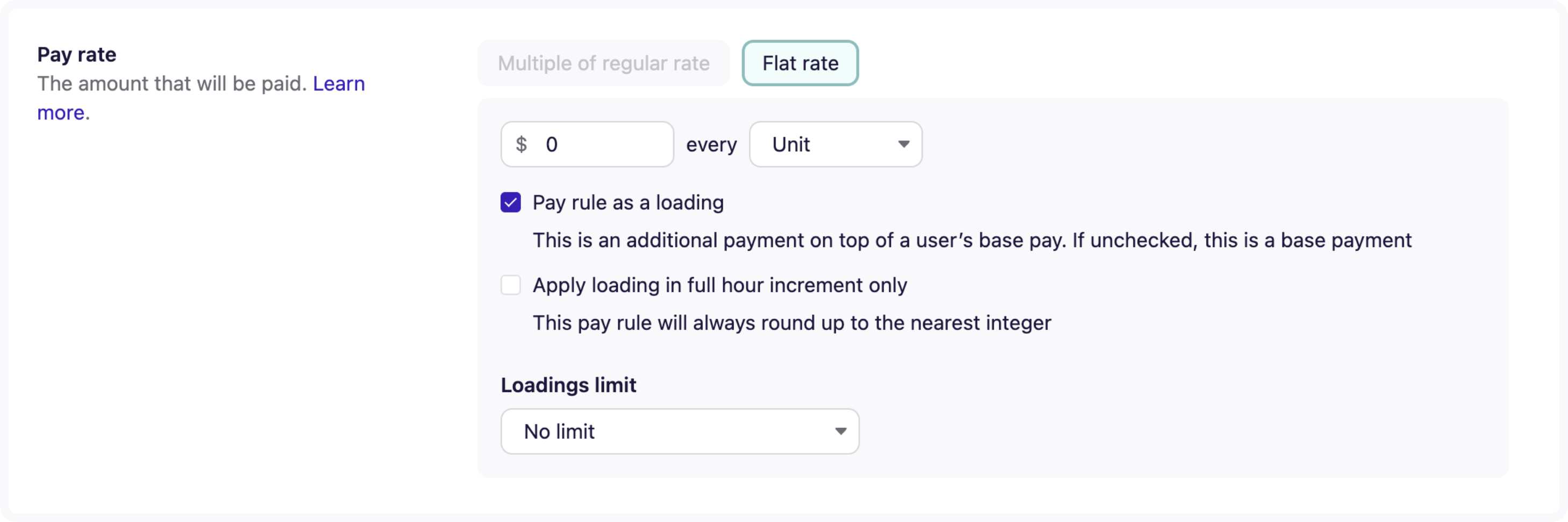Viewport: 1568px width, 522px height.
Task: Switch to "Multiple of regular rate" option
Action: [x=603, y=64]
